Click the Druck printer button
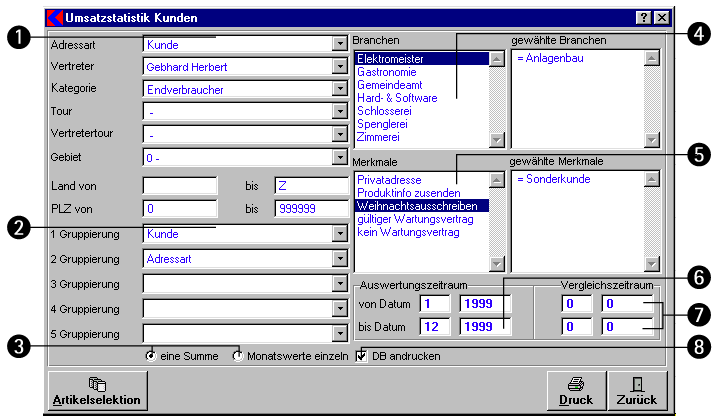716x420 pixels. [x=575, y=390]
